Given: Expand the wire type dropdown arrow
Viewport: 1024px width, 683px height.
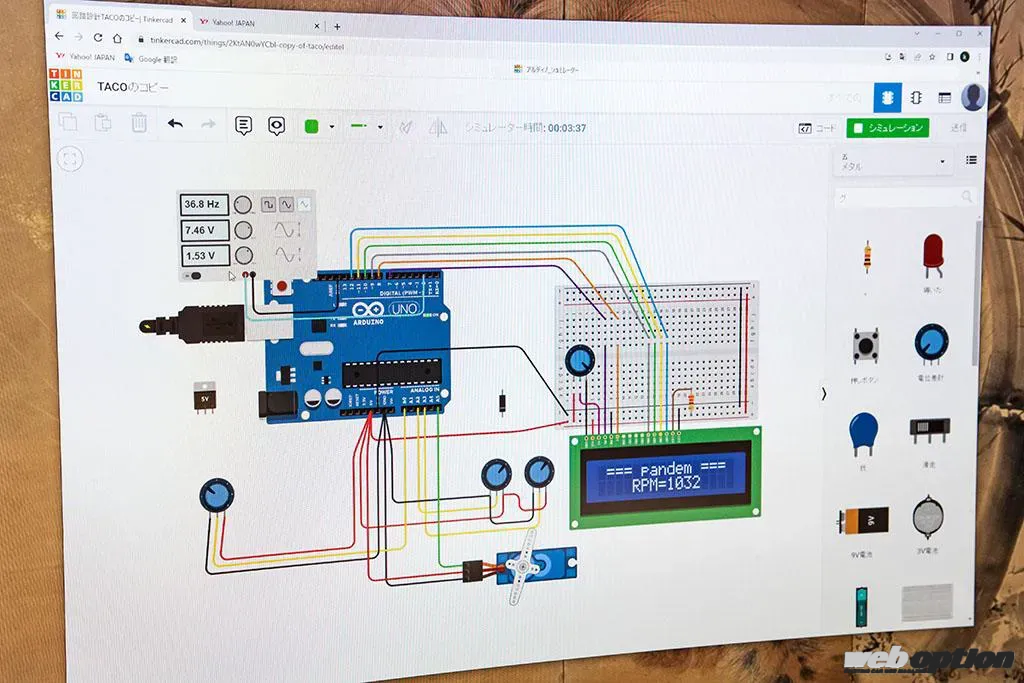Looking at the screenshot, I should click(380, 127).
